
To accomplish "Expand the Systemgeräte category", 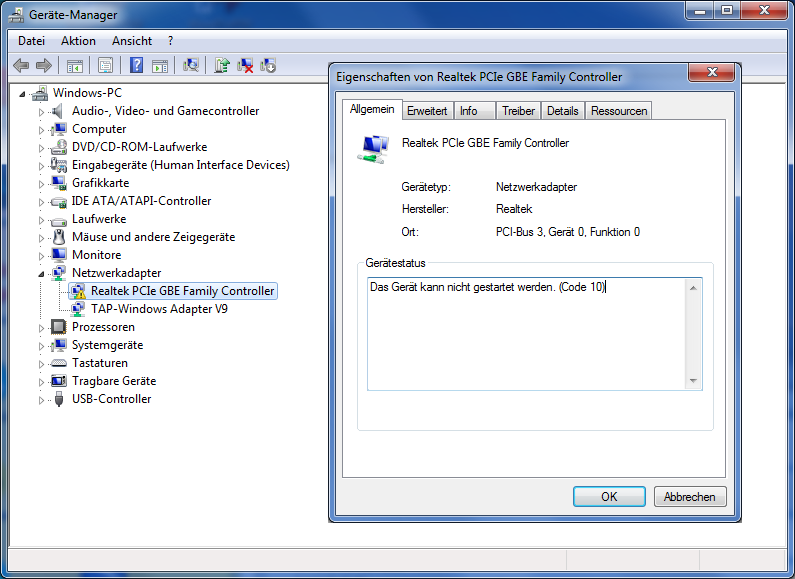I will pyautogui.click(x=42, y=346).
